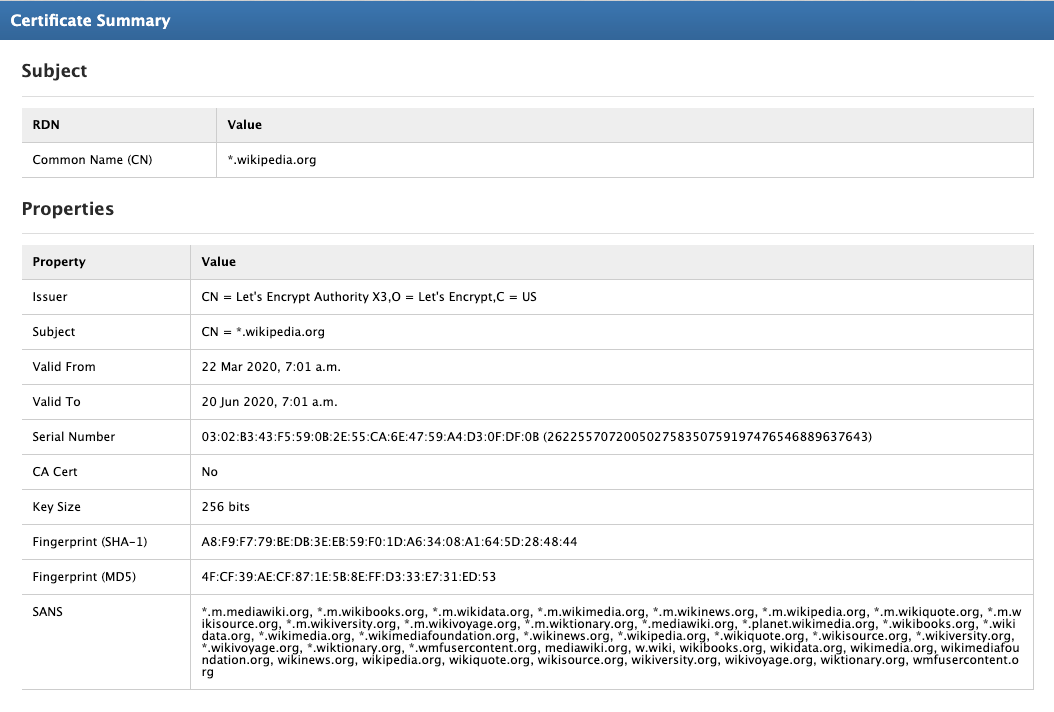Select the SANS domain list text
Viewport: 1054px width, 712px height.
[611, 641]
